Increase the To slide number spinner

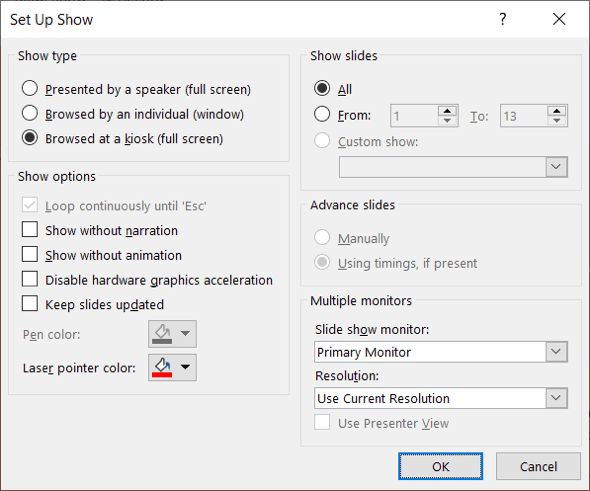coord(557,111)
